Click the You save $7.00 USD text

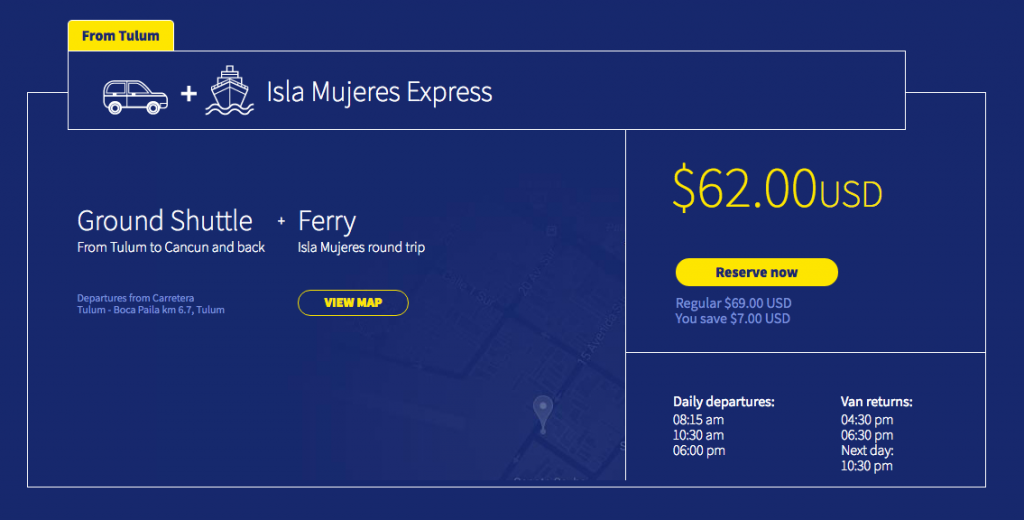(732, 319)
